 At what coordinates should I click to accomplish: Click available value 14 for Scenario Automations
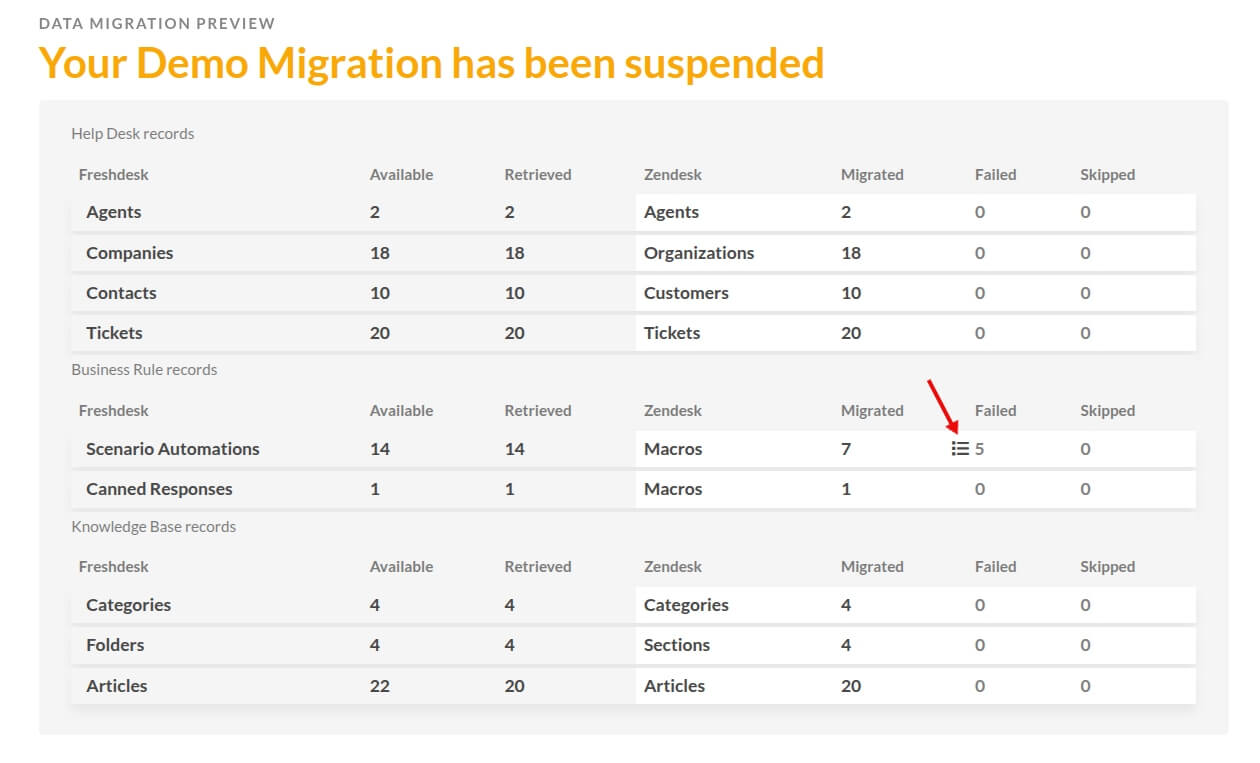(380, 449)
